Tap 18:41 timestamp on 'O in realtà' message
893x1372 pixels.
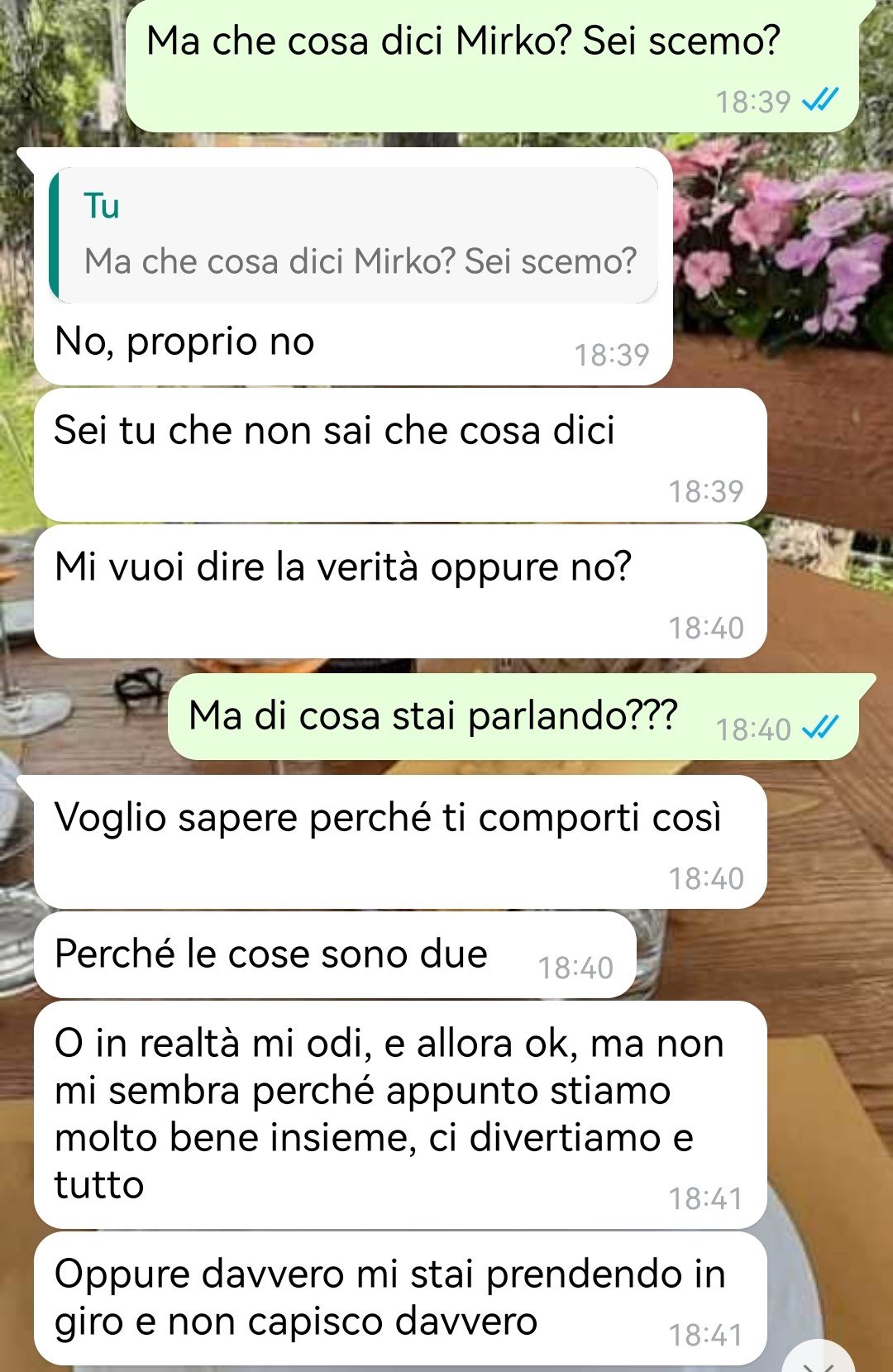coord(705,1198)
